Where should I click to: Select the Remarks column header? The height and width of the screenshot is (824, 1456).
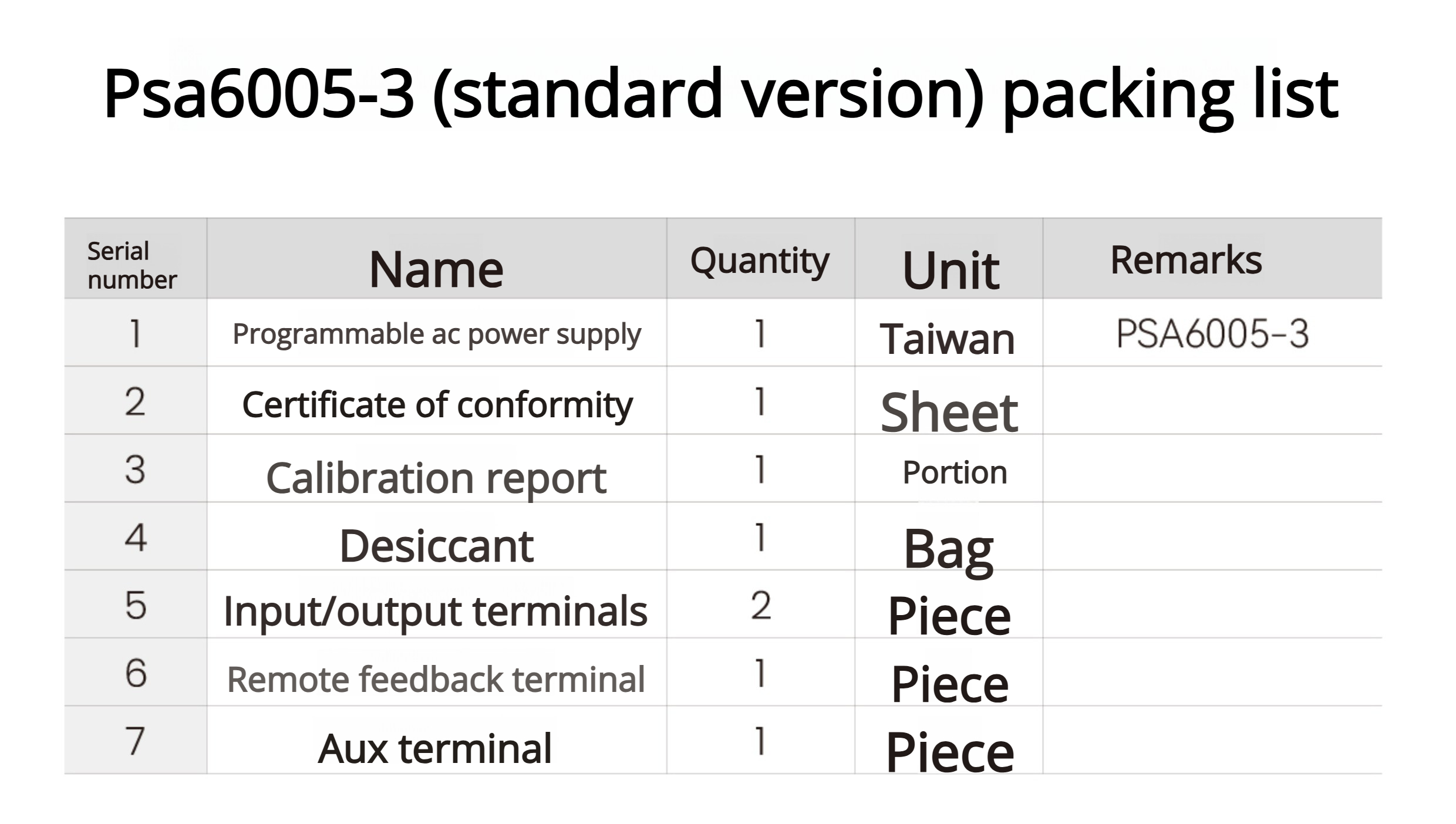pos(1186,260)
